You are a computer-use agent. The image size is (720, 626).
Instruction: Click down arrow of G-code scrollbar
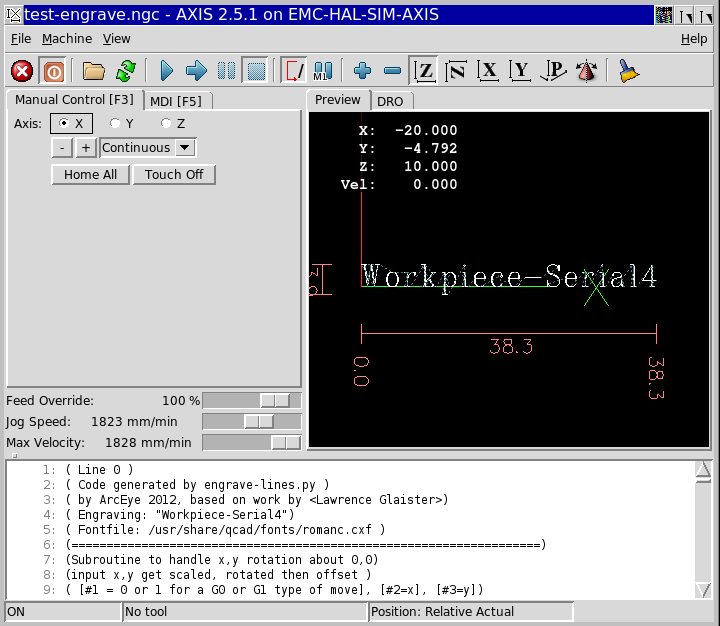tap(703, 589)
